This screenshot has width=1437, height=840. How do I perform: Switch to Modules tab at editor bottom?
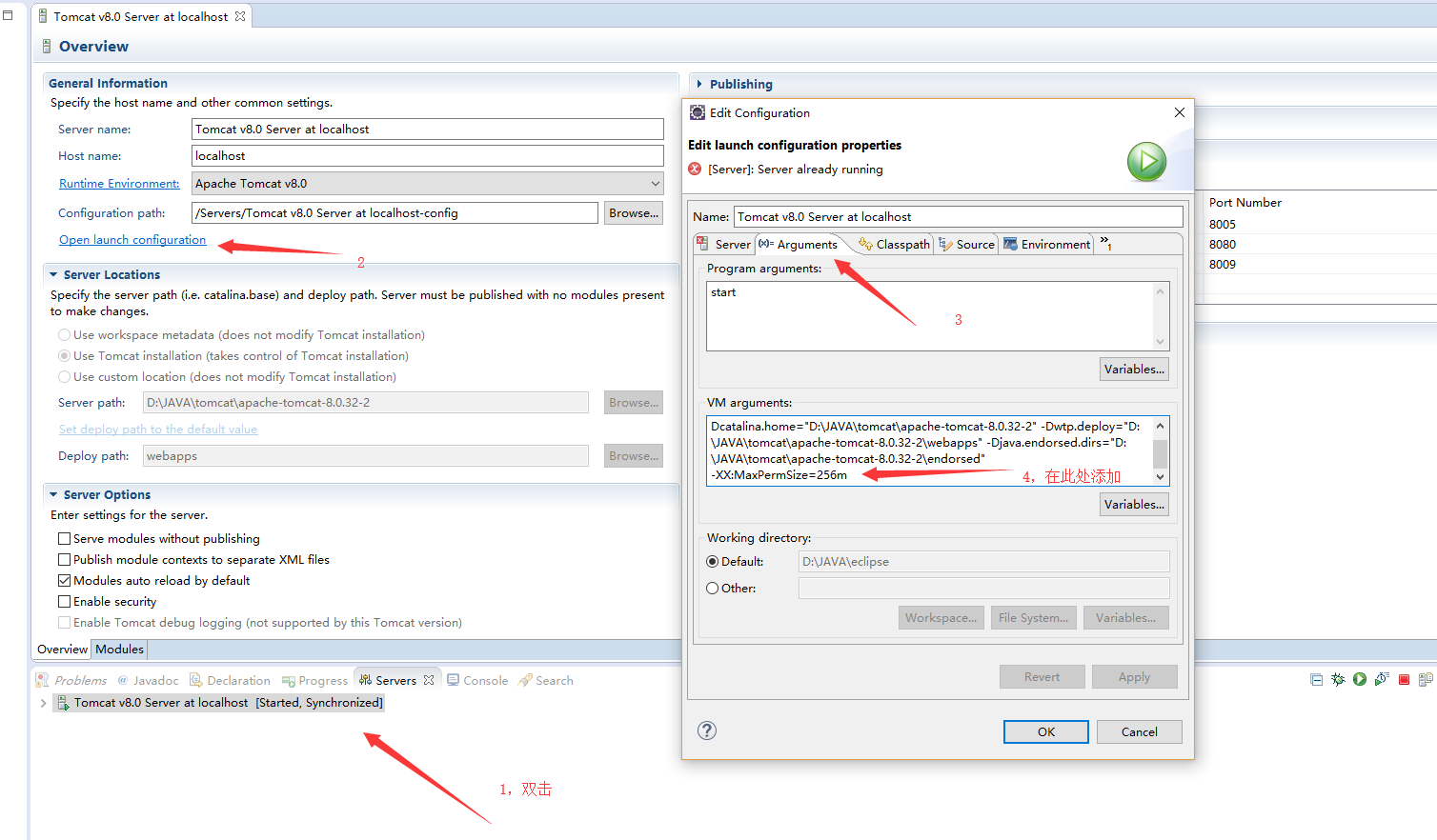click(x=119, y=649)
